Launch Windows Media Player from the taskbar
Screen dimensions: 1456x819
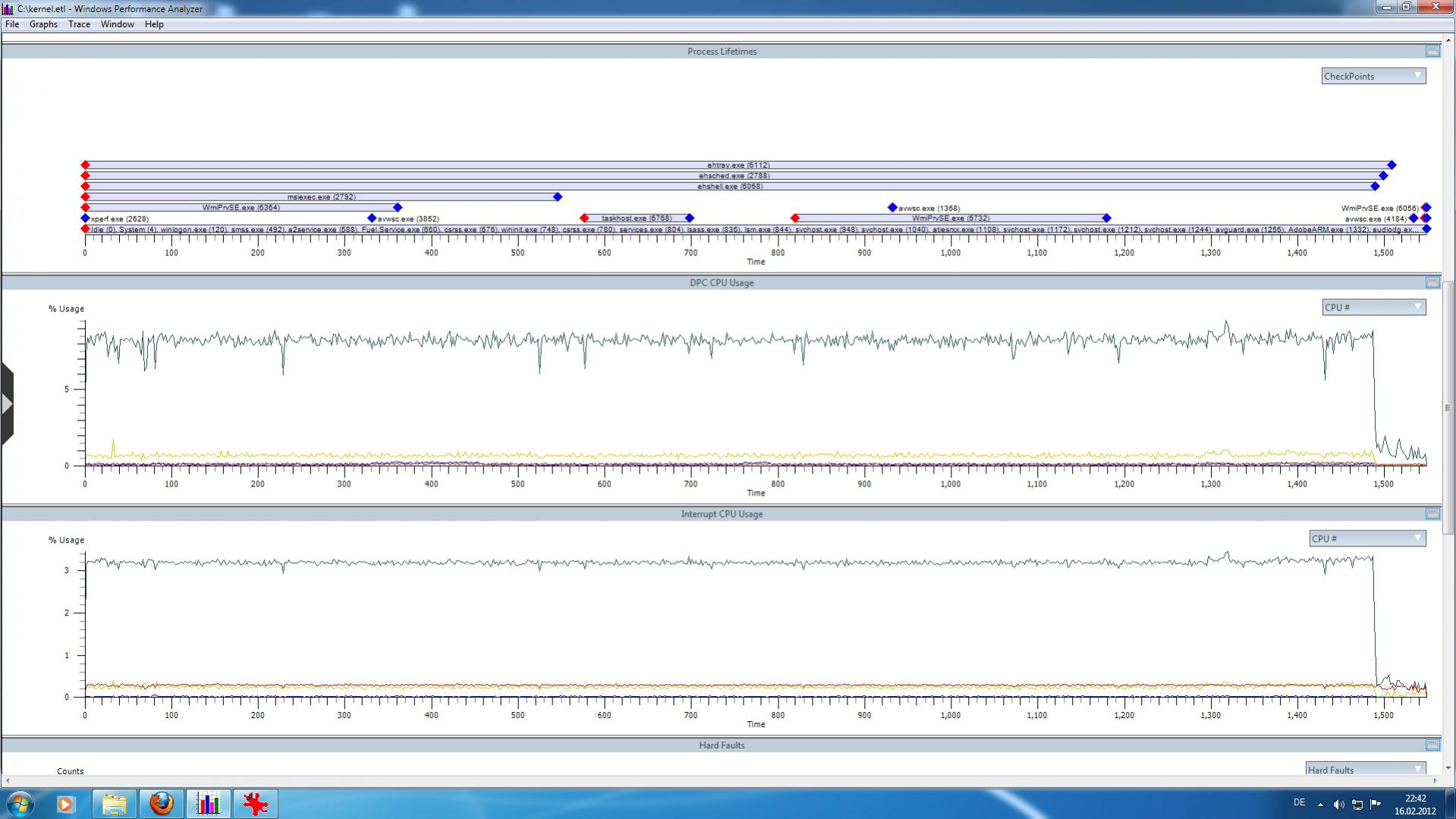click(65, 804)
